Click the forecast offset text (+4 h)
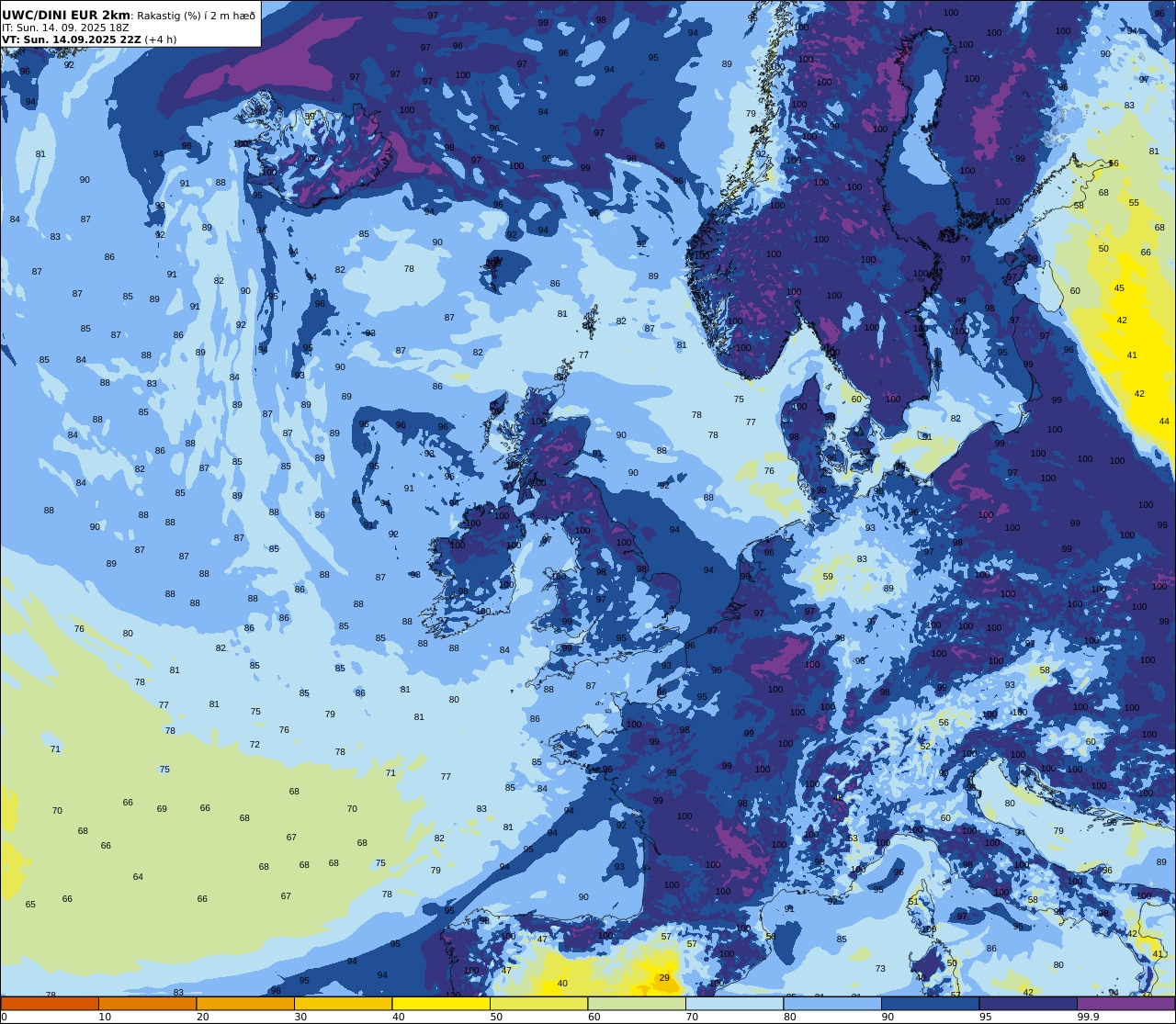Viewport: 1176px width, 1024px height. click(161, 39)
